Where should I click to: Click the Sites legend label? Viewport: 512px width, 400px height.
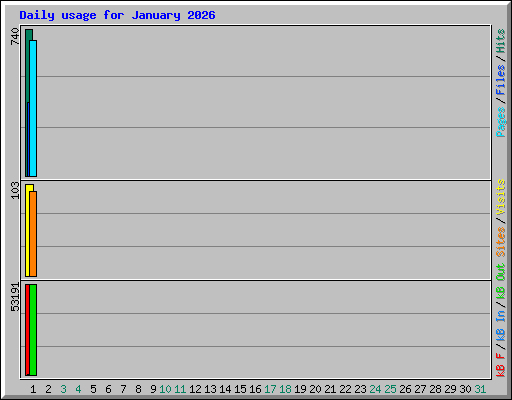501,242
